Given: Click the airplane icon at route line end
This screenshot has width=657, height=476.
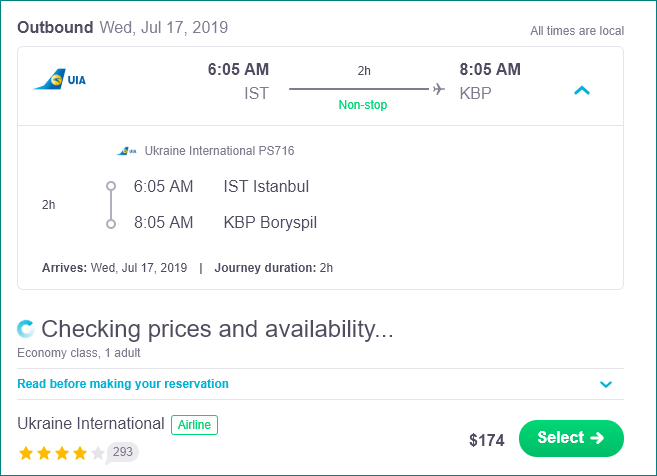Looking at the screenshot, I should (x=439, y=89).
